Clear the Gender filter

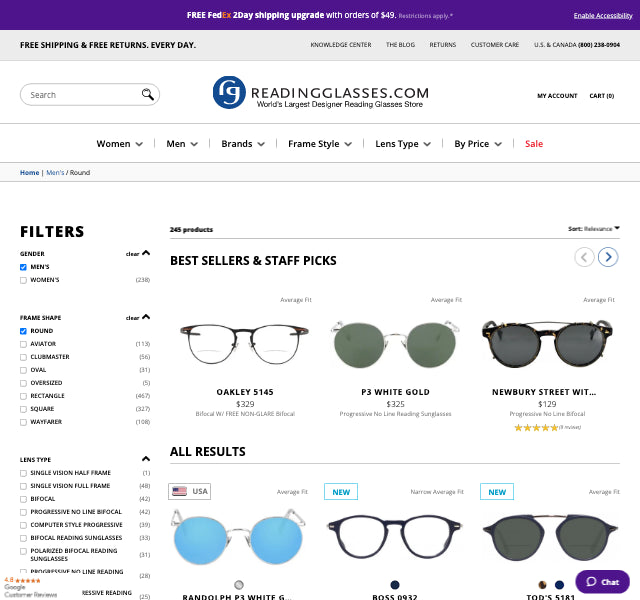pyautogui.click(x=133, y=254)
